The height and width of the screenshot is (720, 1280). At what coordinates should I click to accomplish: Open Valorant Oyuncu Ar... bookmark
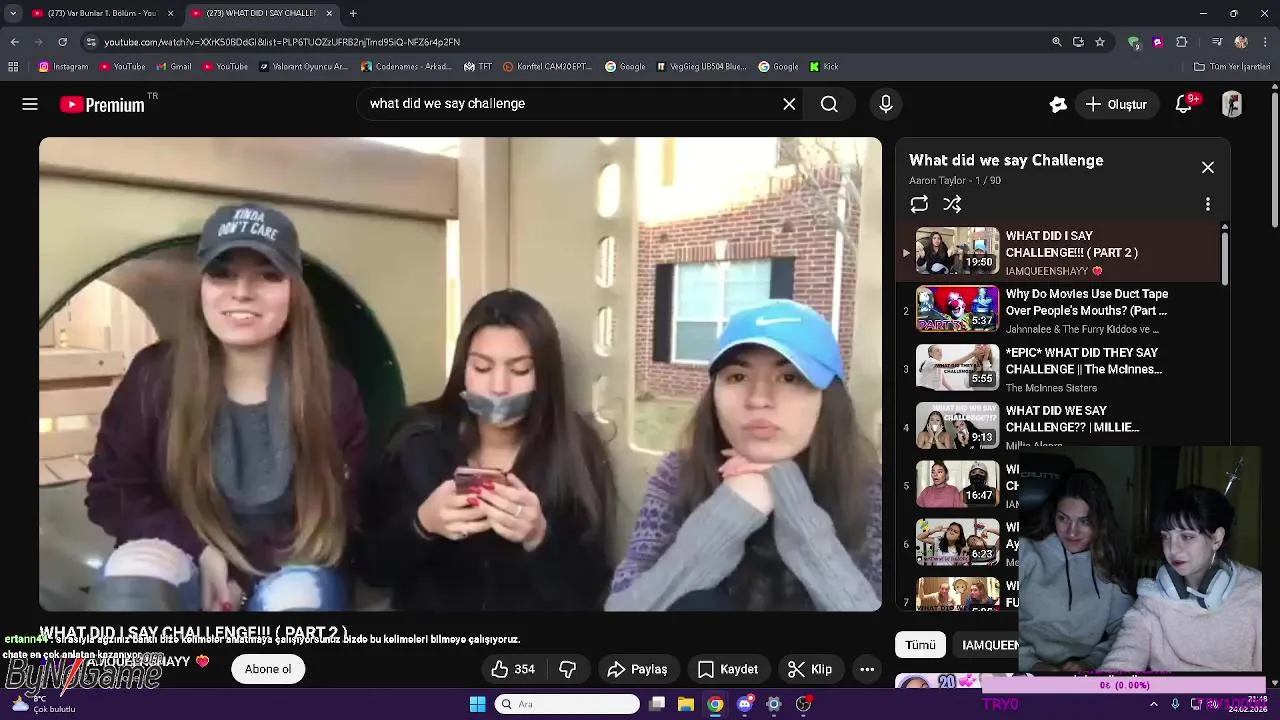click(x=303, y=67)
